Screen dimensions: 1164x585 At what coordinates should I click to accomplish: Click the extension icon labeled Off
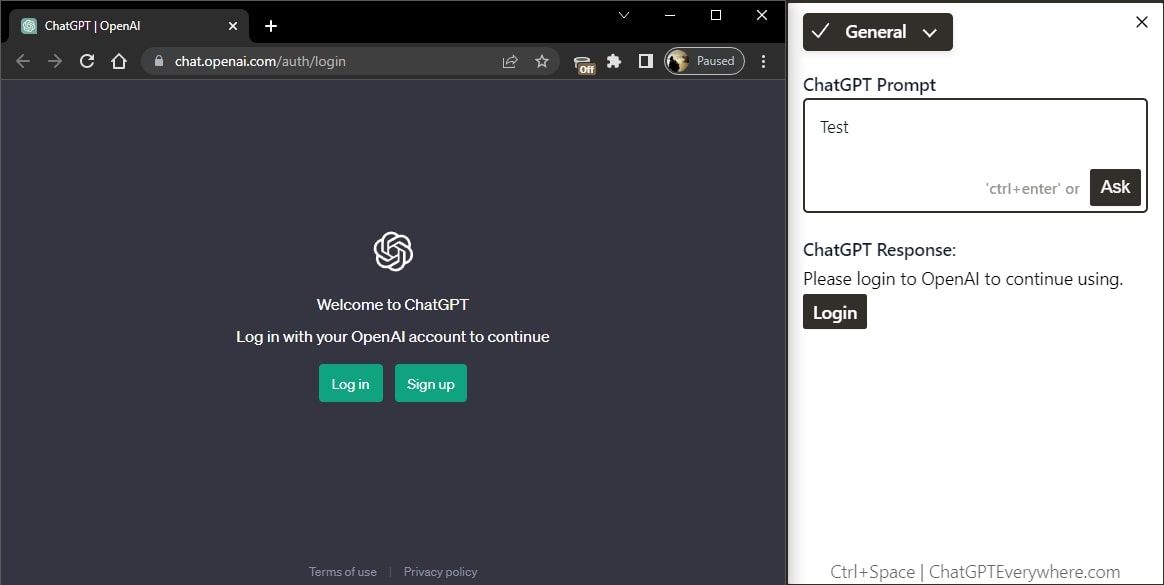coord(585,65)
